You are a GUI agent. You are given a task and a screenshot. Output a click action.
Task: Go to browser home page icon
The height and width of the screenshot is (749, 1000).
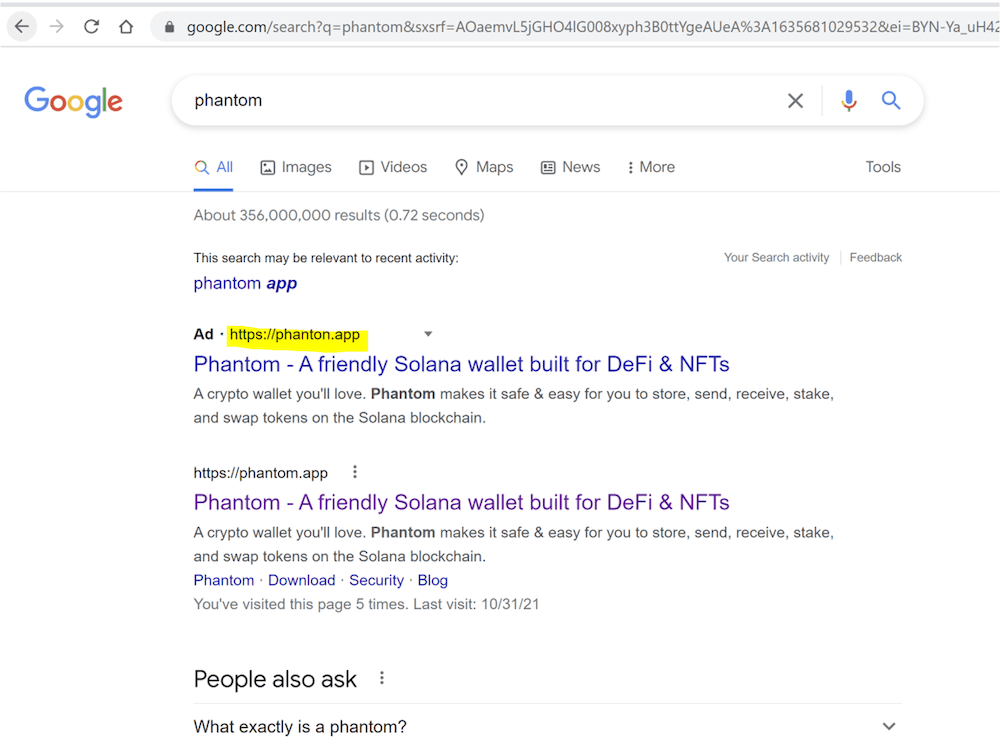tap(126, 27)
